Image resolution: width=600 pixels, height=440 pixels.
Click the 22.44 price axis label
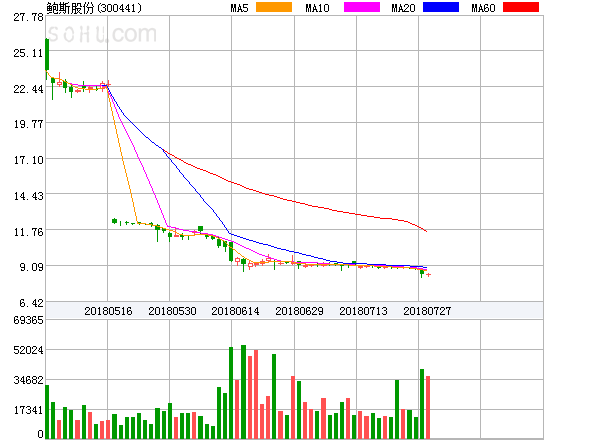(28, 89)
